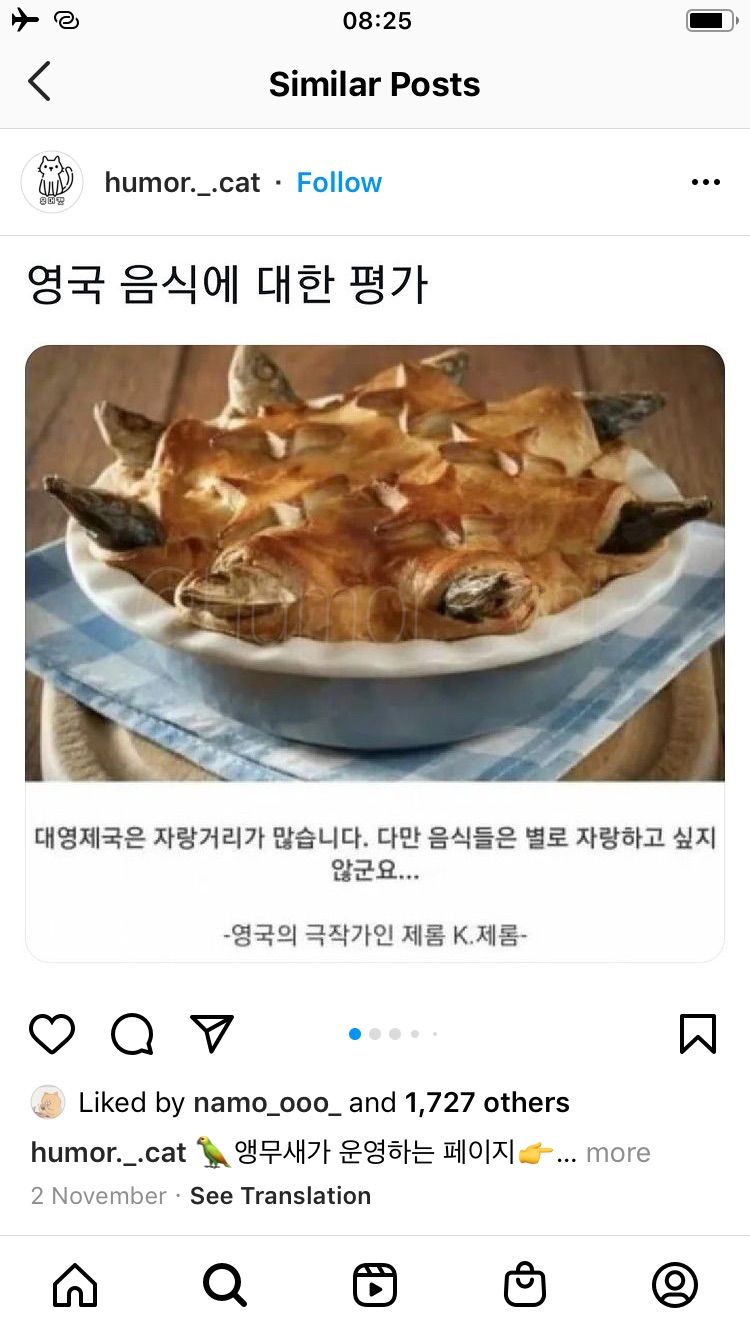This screenshot has width=750, height=1334.
Task: Like the post with the heart icon
Action: (x=52, y=1034)
